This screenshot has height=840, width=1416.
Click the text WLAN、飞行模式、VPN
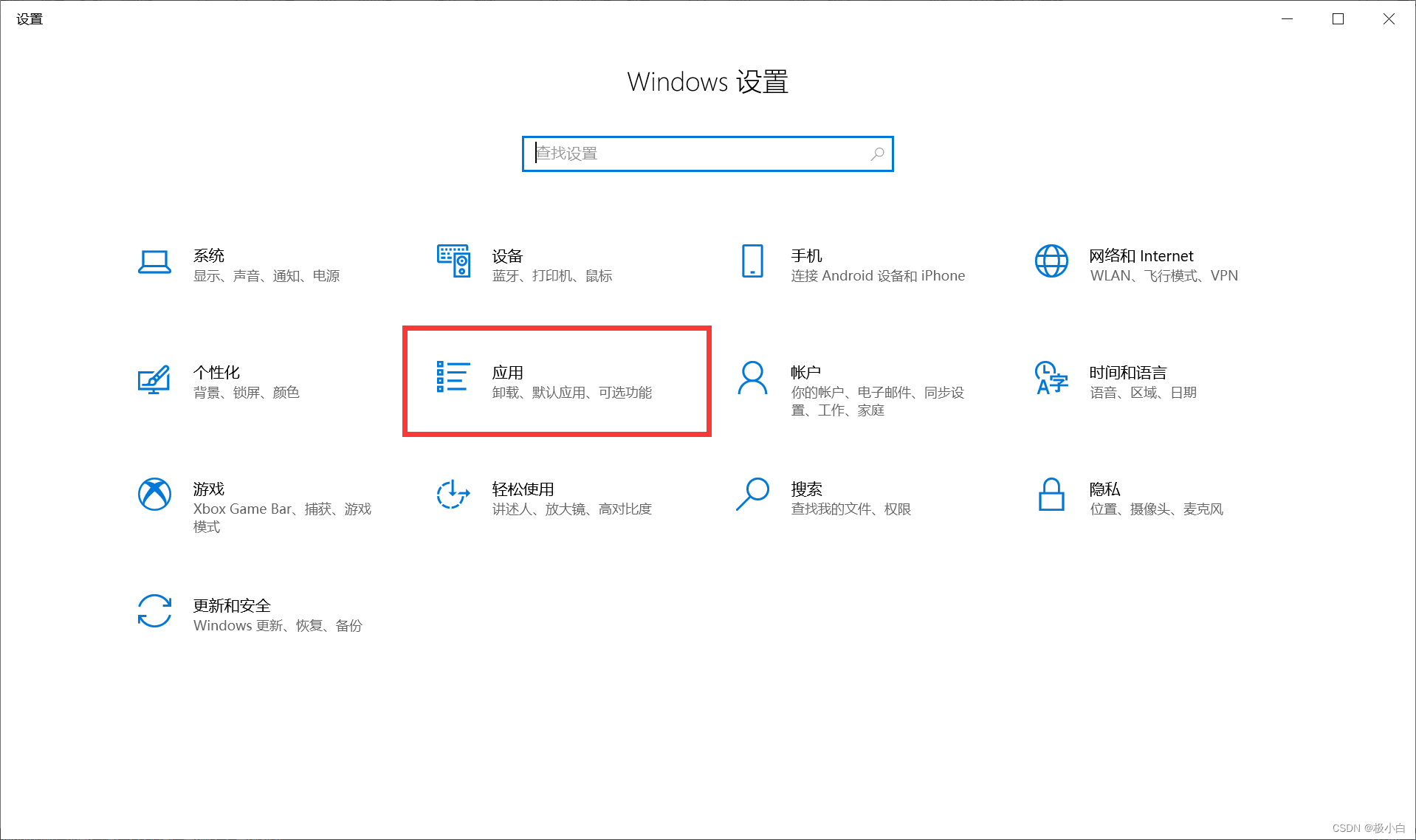pos(1164,276)
